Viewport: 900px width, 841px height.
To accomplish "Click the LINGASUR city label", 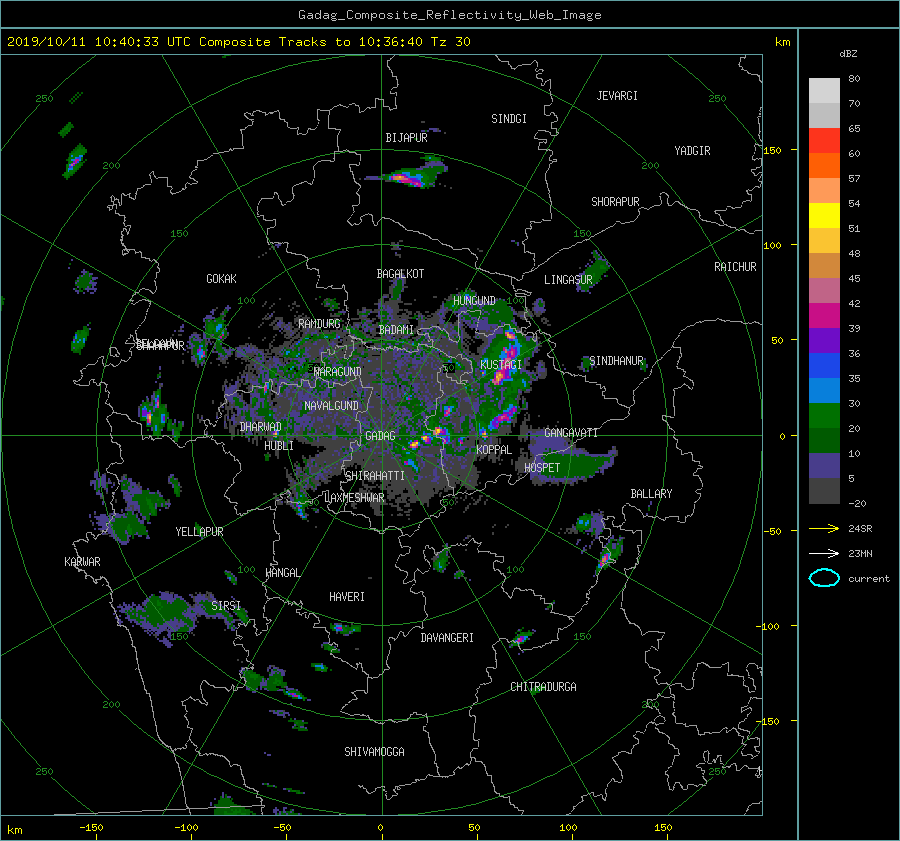I will [568, 280].
